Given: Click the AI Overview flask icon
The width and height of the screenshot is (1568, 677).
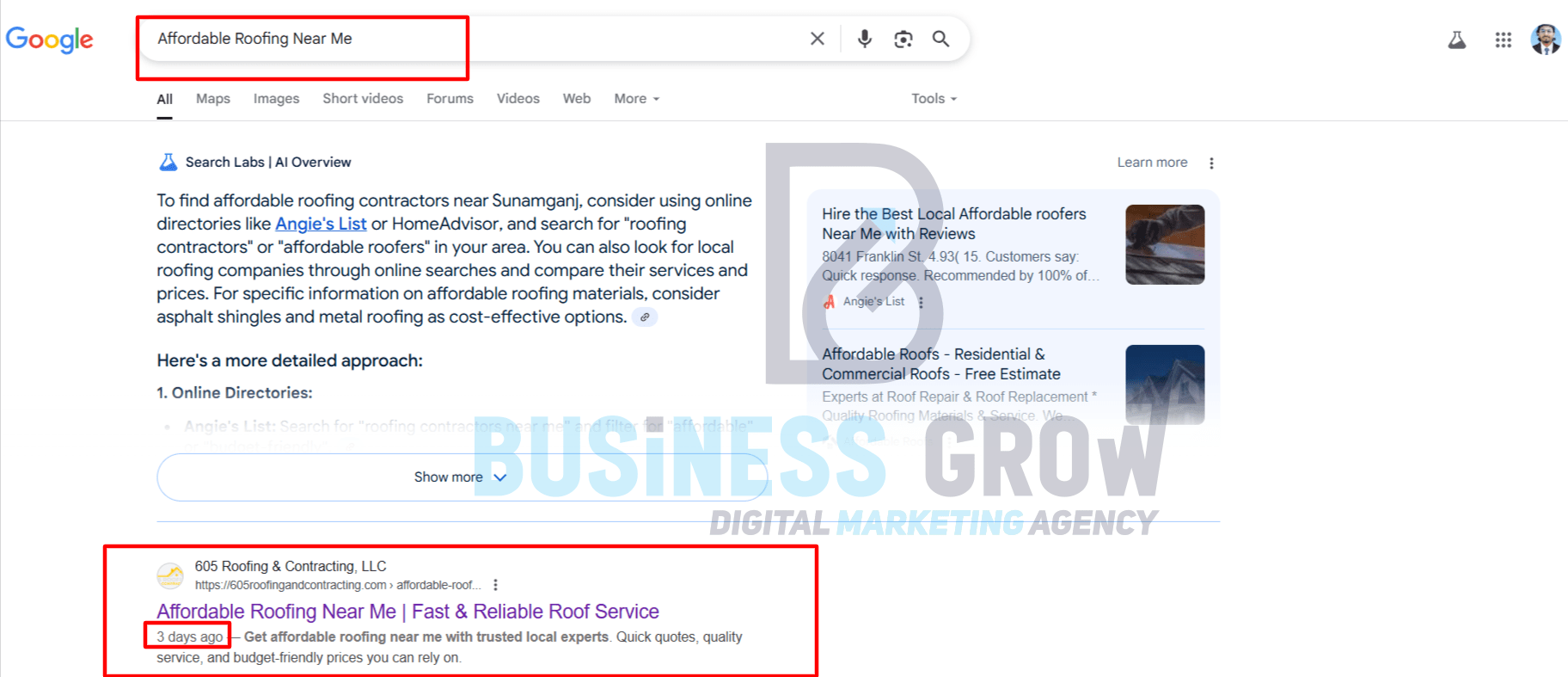Looking at the screenshot, I should (168, 162).
